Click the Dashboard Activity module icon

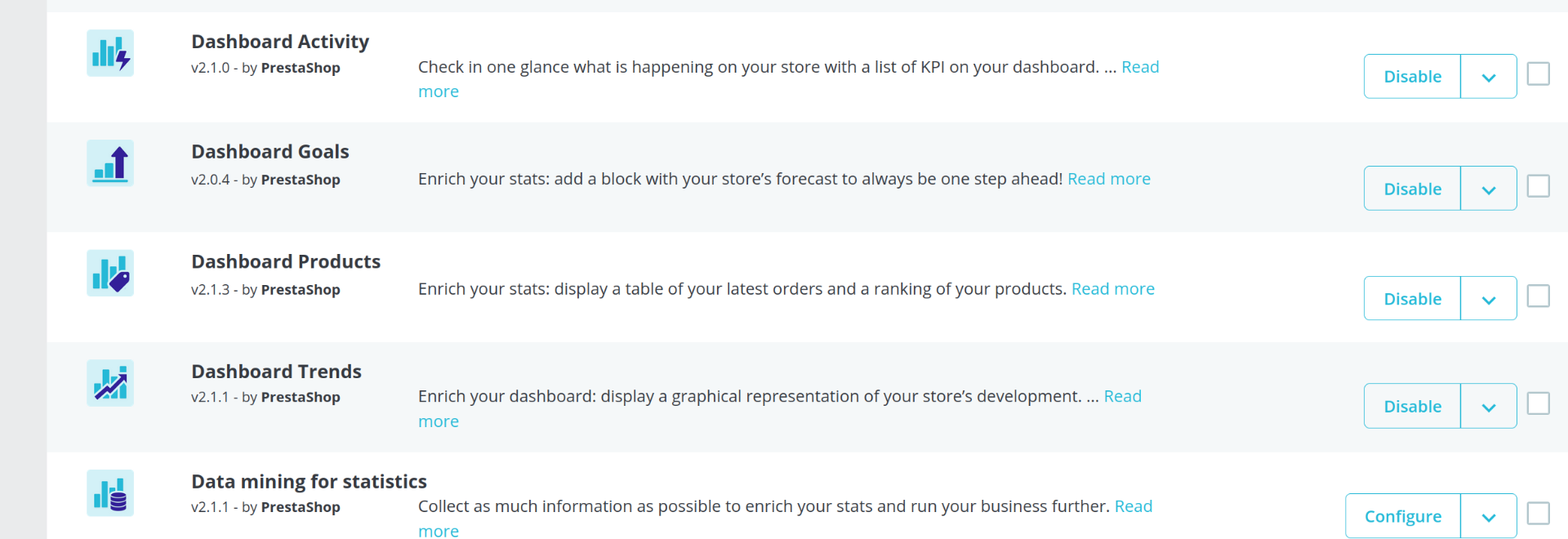(x=110, y=53)
